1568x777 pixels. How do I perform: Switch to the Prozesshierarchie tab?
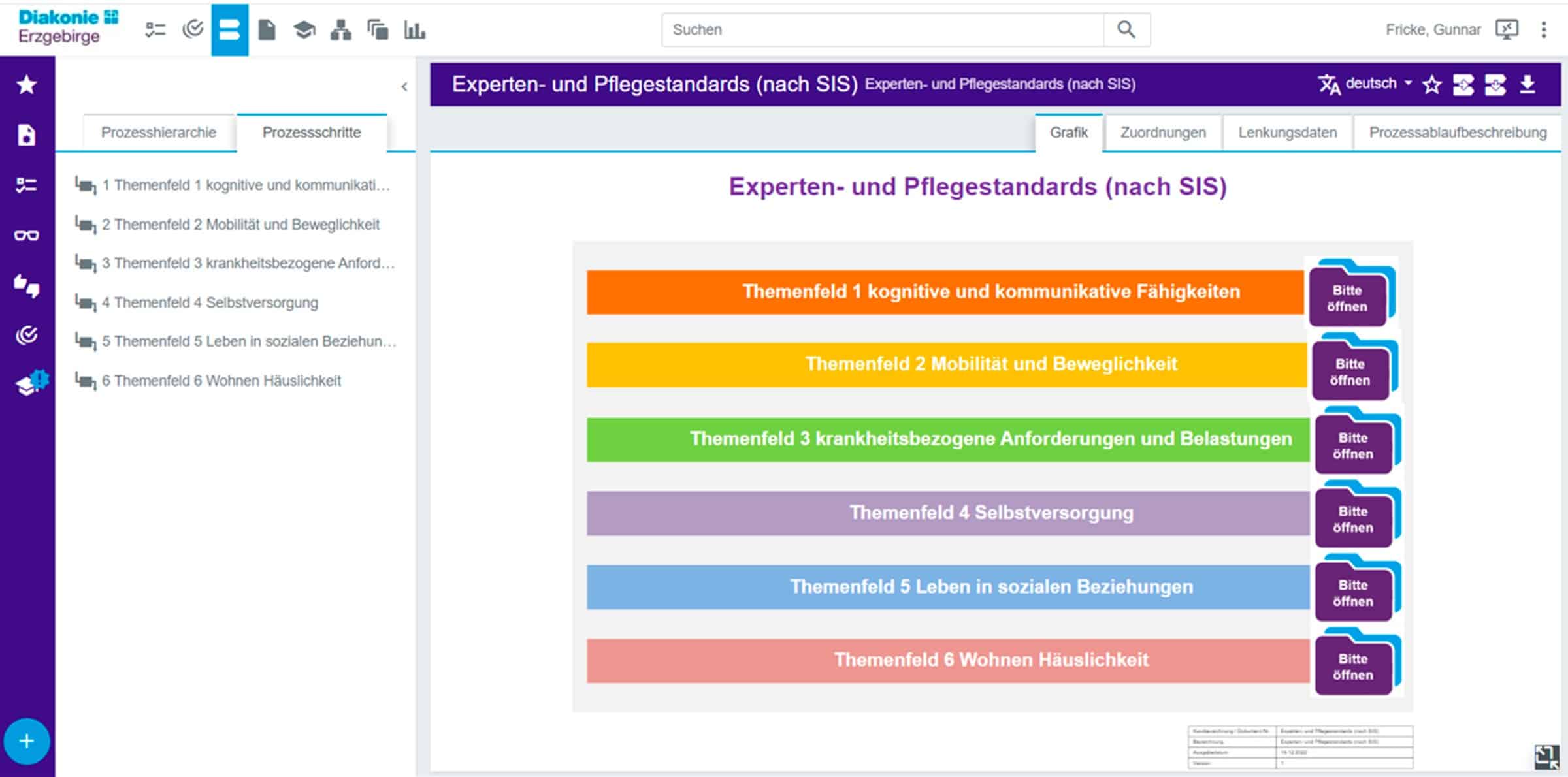coord(159,133)
